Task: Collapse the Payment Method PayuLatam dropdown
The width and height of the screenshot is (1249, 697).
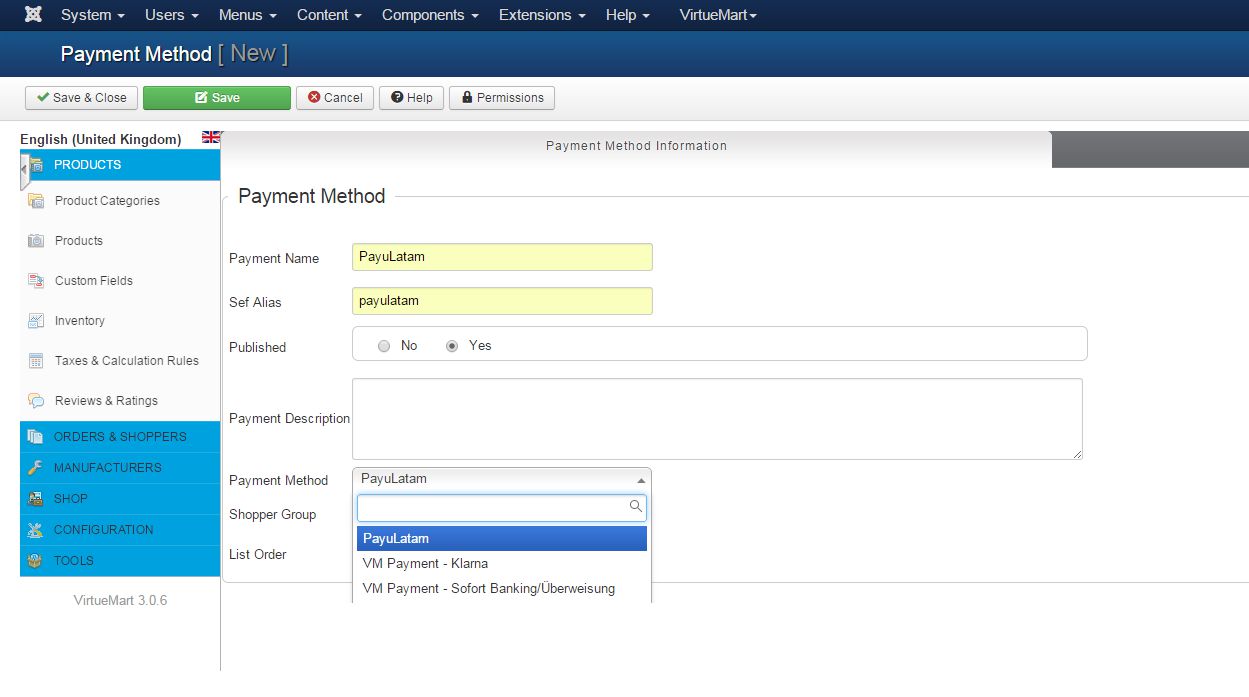Action: (x=502, y=479)
